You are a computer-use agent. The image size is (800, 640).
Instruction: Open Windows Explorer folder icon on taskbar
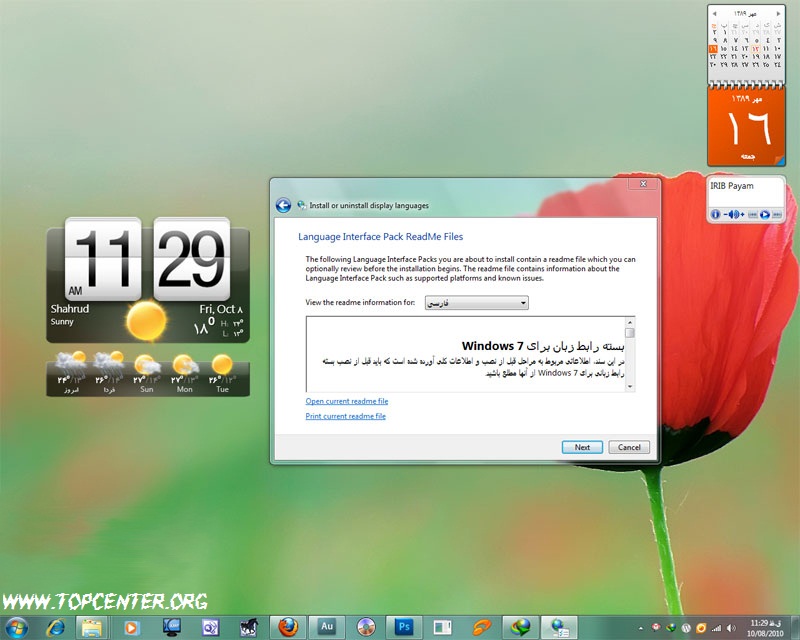[92, 627]
